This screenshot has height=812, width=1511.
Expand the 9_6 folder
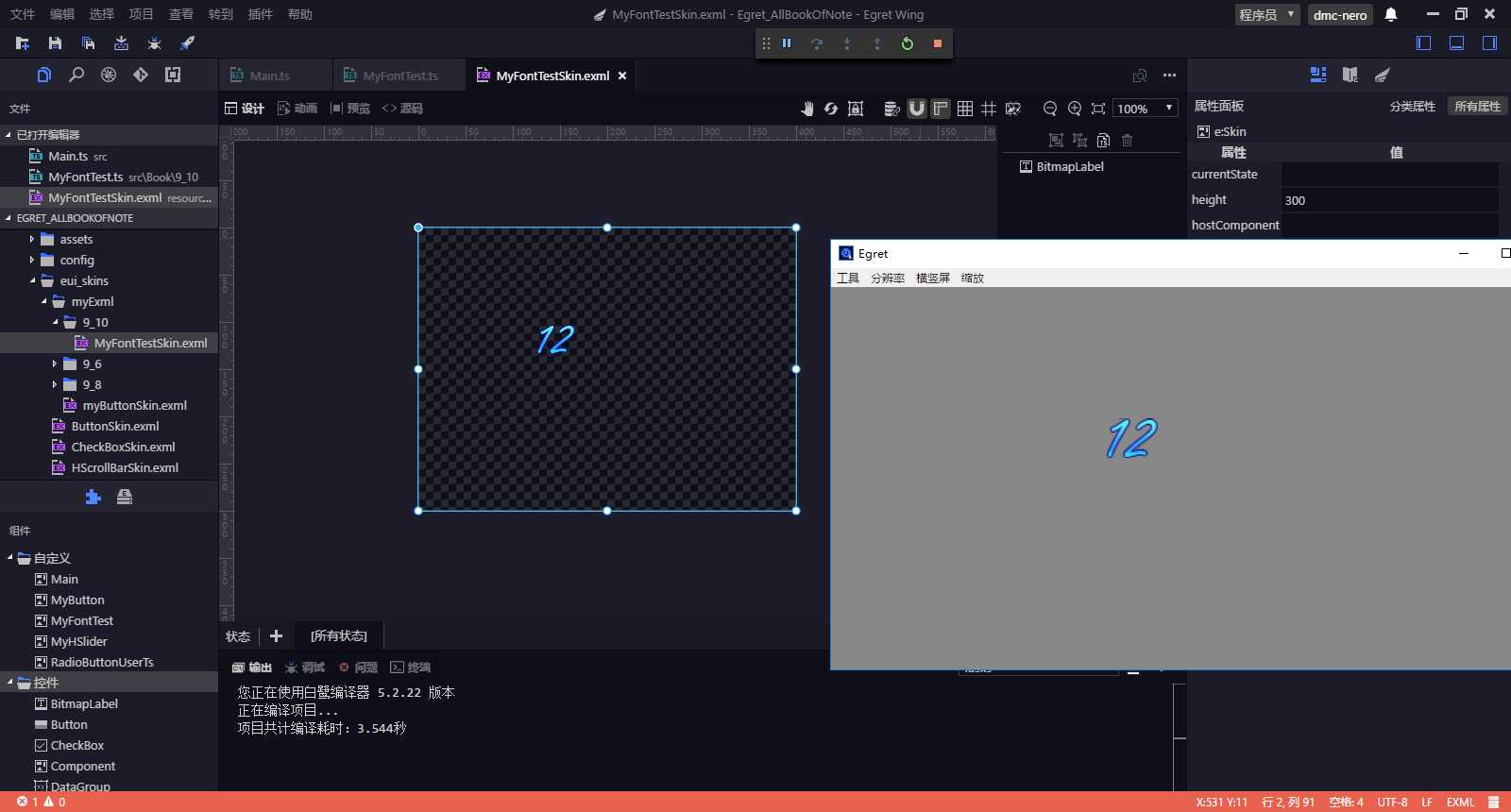coord(55,364)
